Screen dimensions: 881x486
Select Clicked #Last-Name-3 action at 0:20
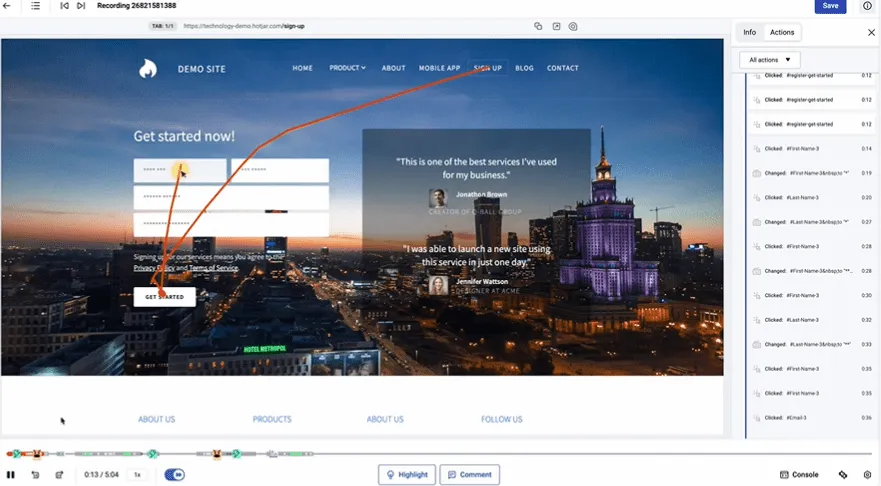812,198
